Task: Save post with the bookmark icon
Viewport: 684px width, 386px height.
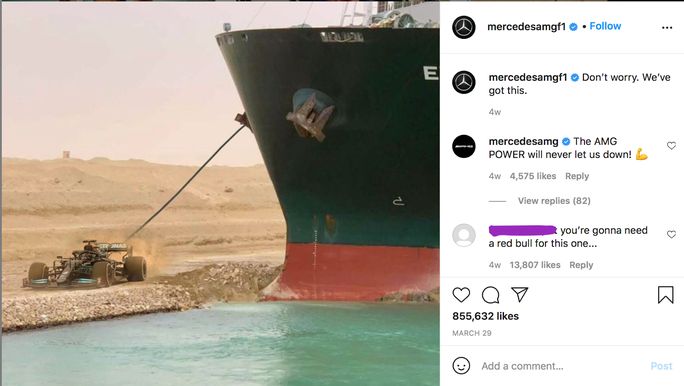Action: coord(665,294)
